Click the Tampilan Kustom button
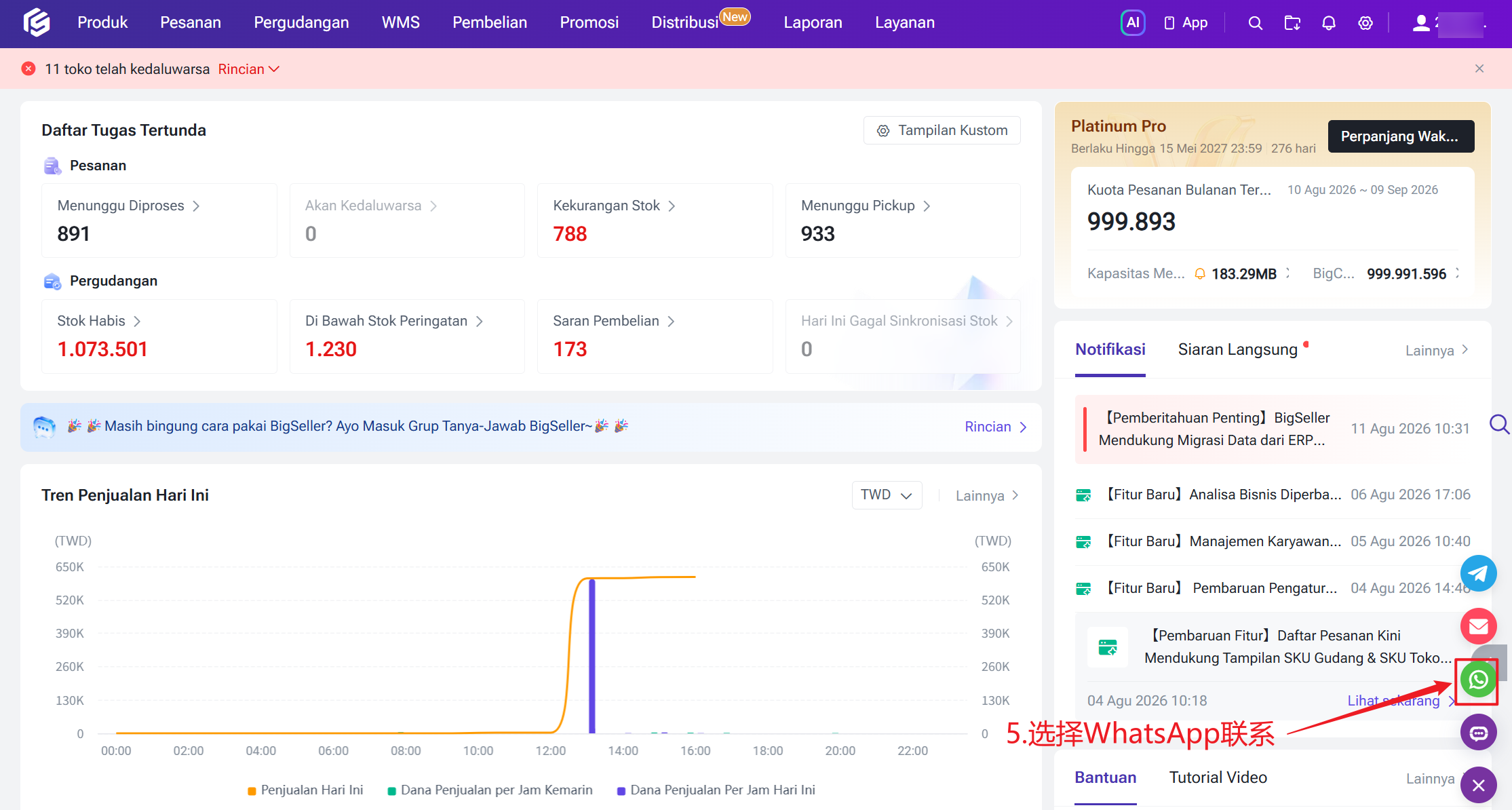This screenshot has width=1512, height=810. click(x=942, y=130)
